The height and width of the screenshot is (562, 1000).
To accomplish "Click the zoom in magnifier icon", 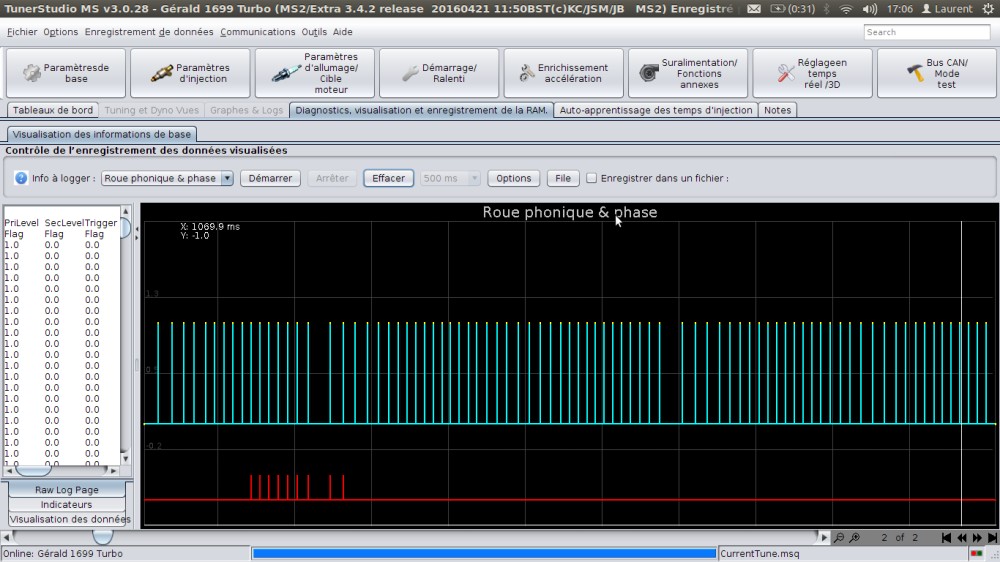I will point(855,538).
